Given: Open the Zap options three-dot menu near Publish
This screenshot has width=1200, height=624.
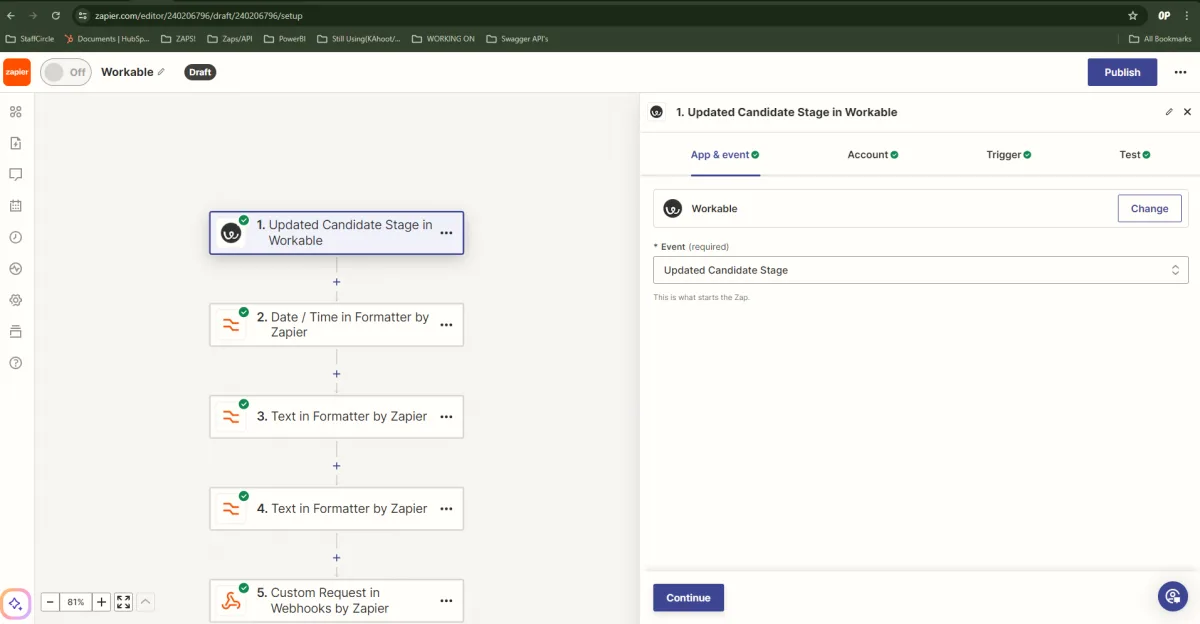Looking at the screenshot, I should 1180,72.
